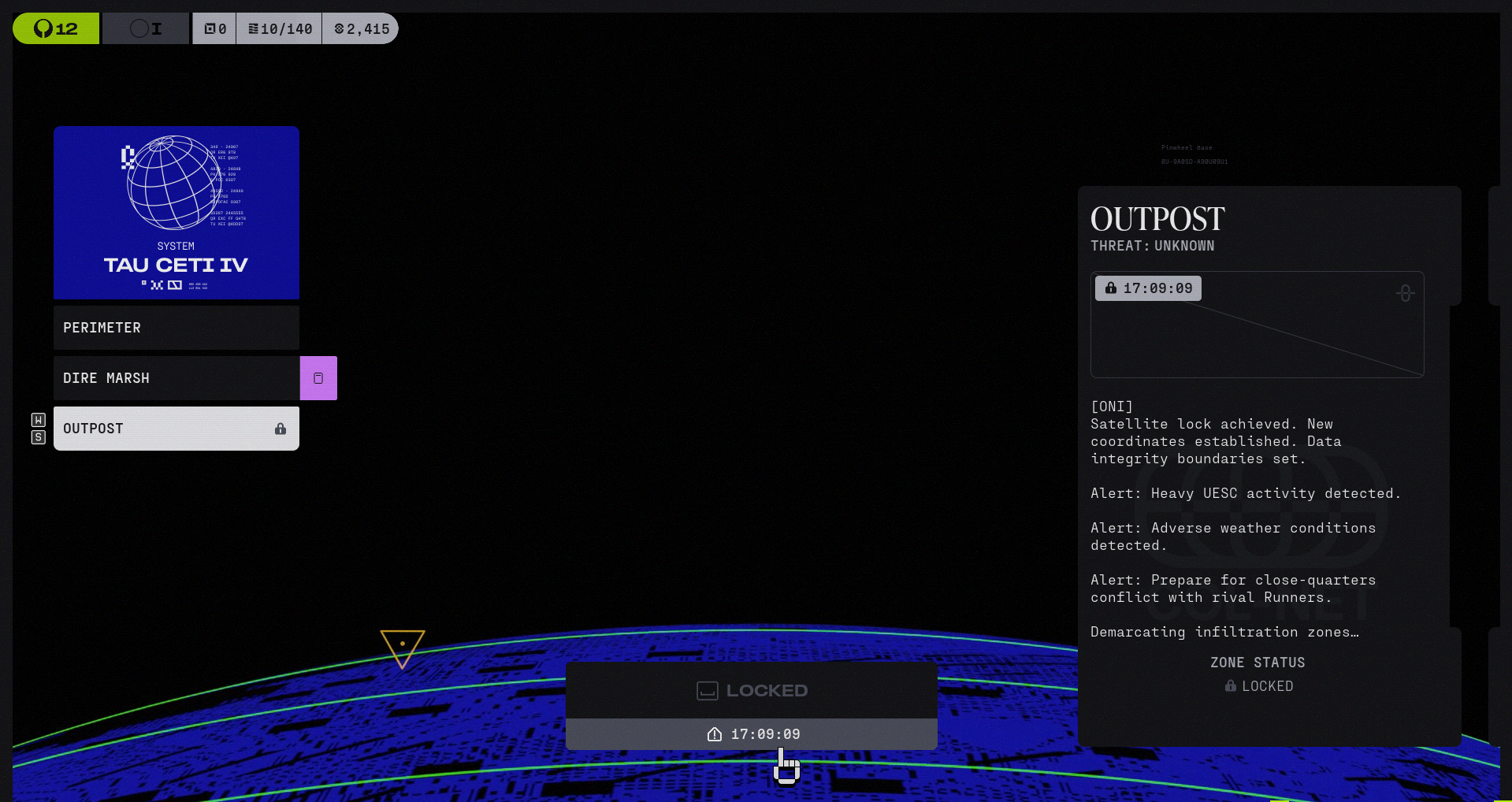1512x802 pixels.
Task: Click the ZONE STATUS label
Action: pos(1258,663)
